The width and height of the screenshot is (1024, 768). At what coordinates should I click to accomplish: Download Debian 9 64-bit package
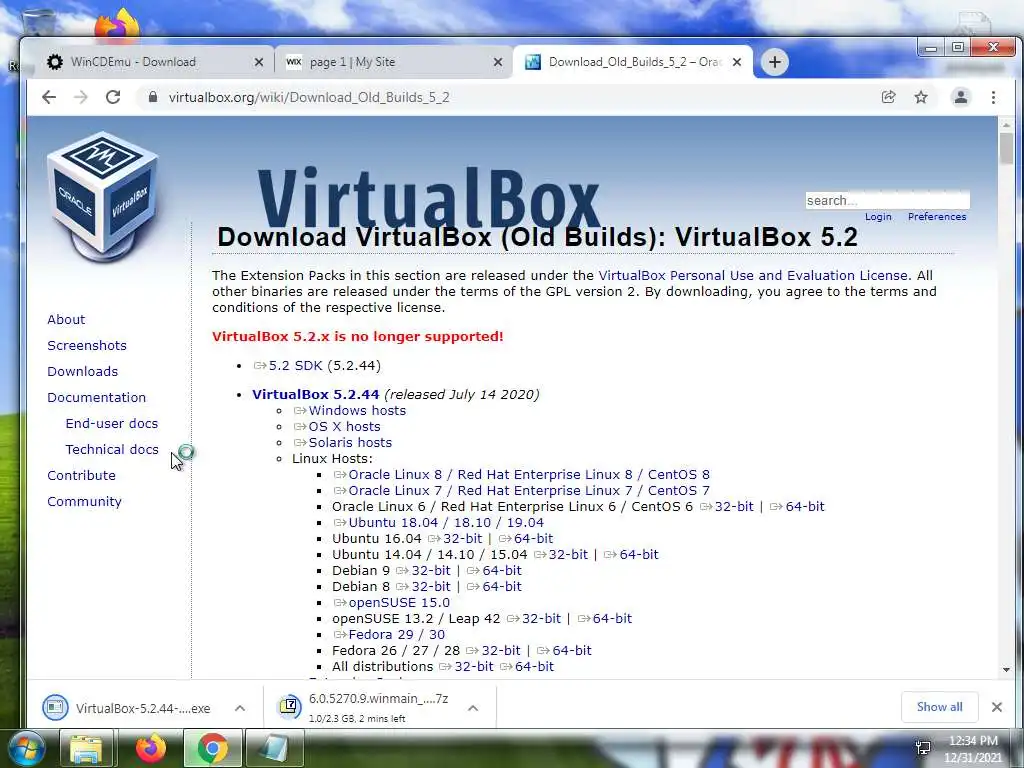(x=502, y=571)
